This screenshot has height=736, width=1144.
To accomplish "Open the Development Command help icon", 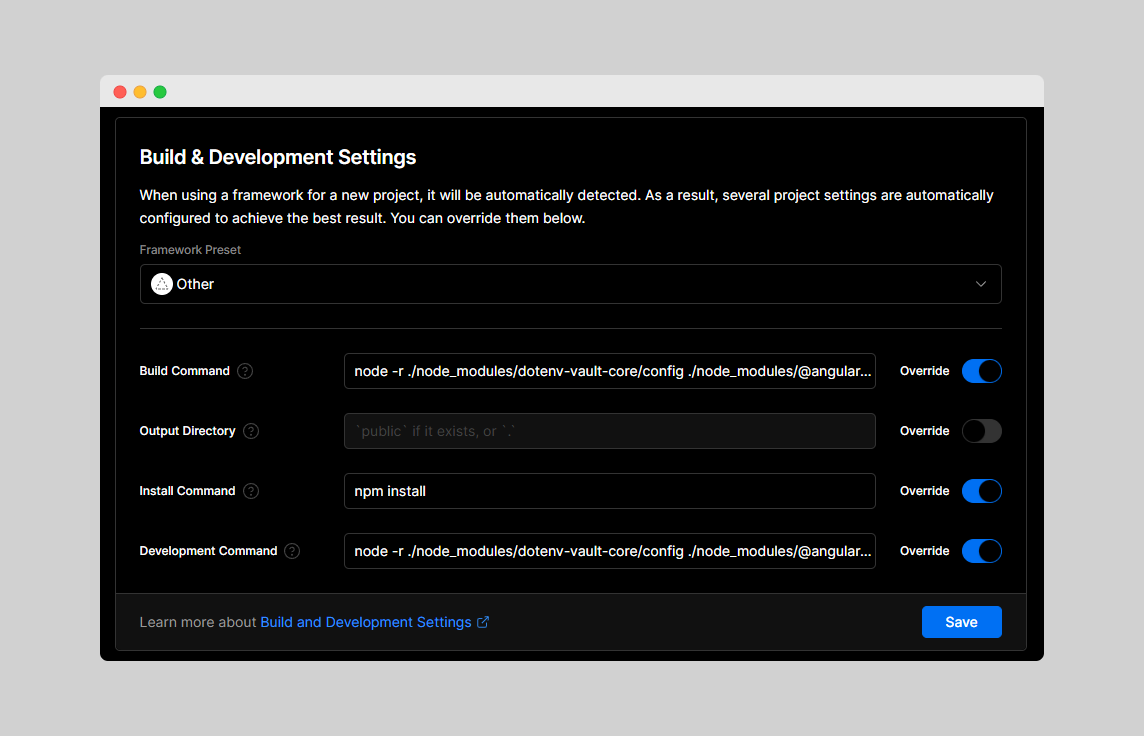I will tap(292, 551).
